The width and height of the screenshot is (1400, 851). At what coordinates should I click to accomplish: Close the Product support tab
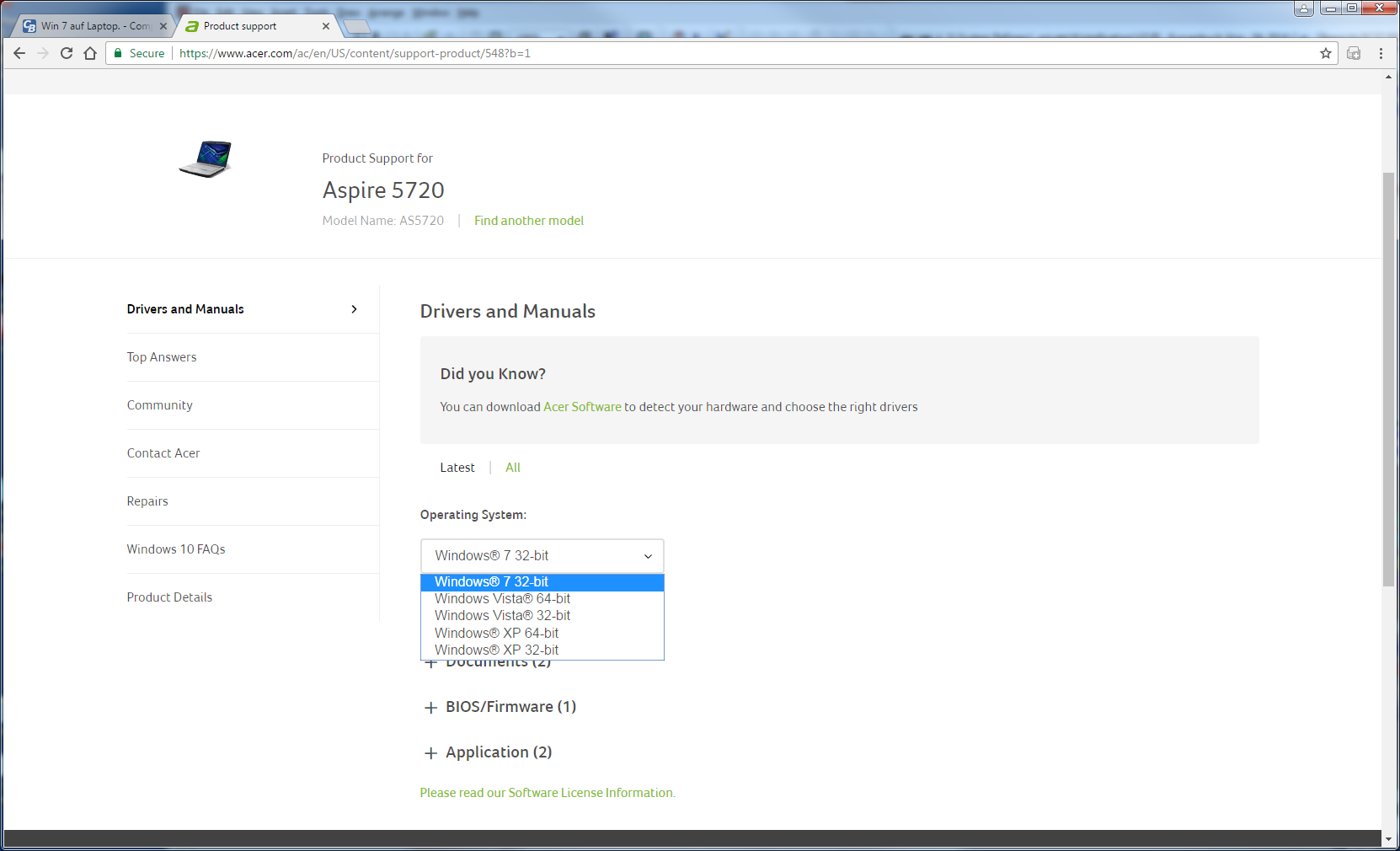tap(326, 26)
